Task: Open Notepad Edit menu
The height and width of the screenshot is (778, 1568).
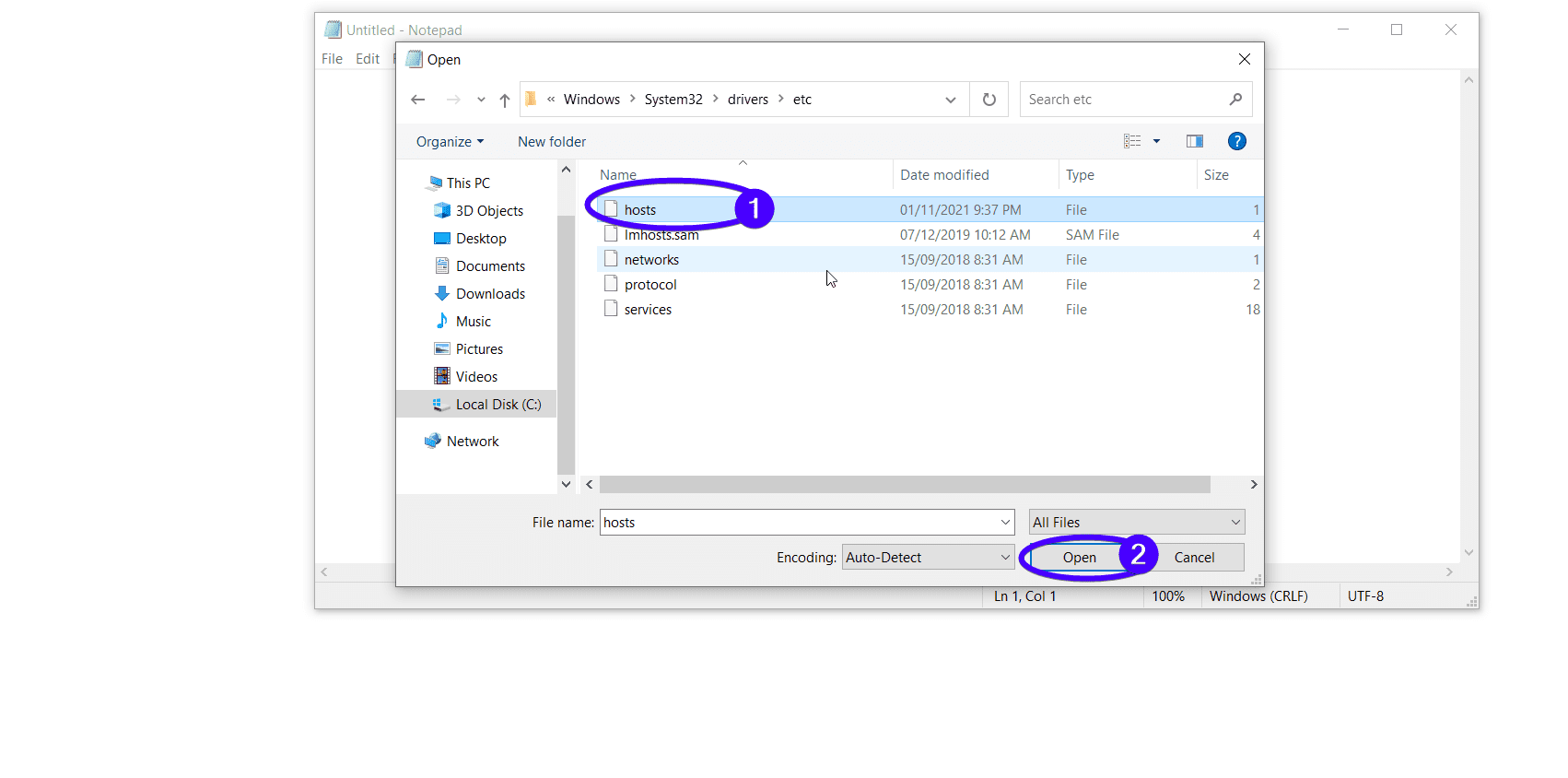Action: [x=368, y=59]
